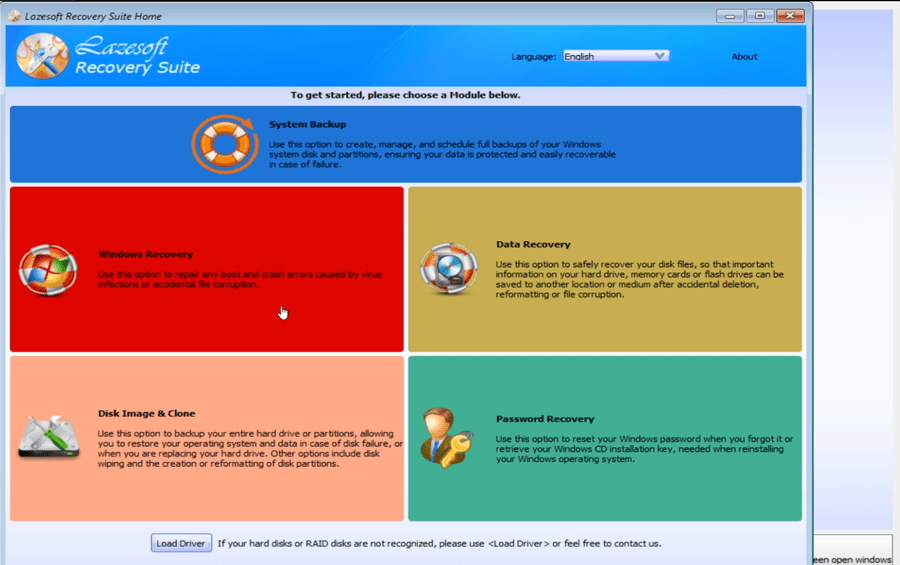Click the System Backup lifebuoy icon
900x565 pixels.
225,144
